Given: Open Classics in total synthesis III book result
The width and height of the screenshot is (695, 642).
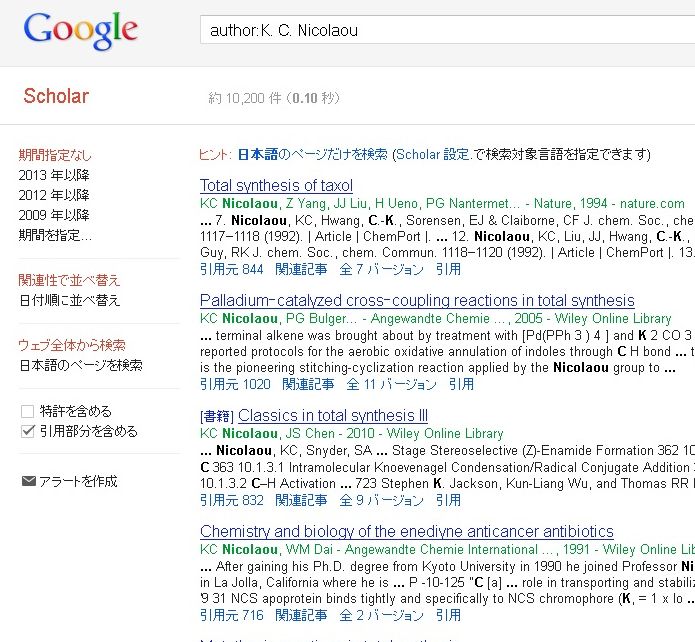Looking at the screenshot, I should pyautogui.click(x=333, y=415).
